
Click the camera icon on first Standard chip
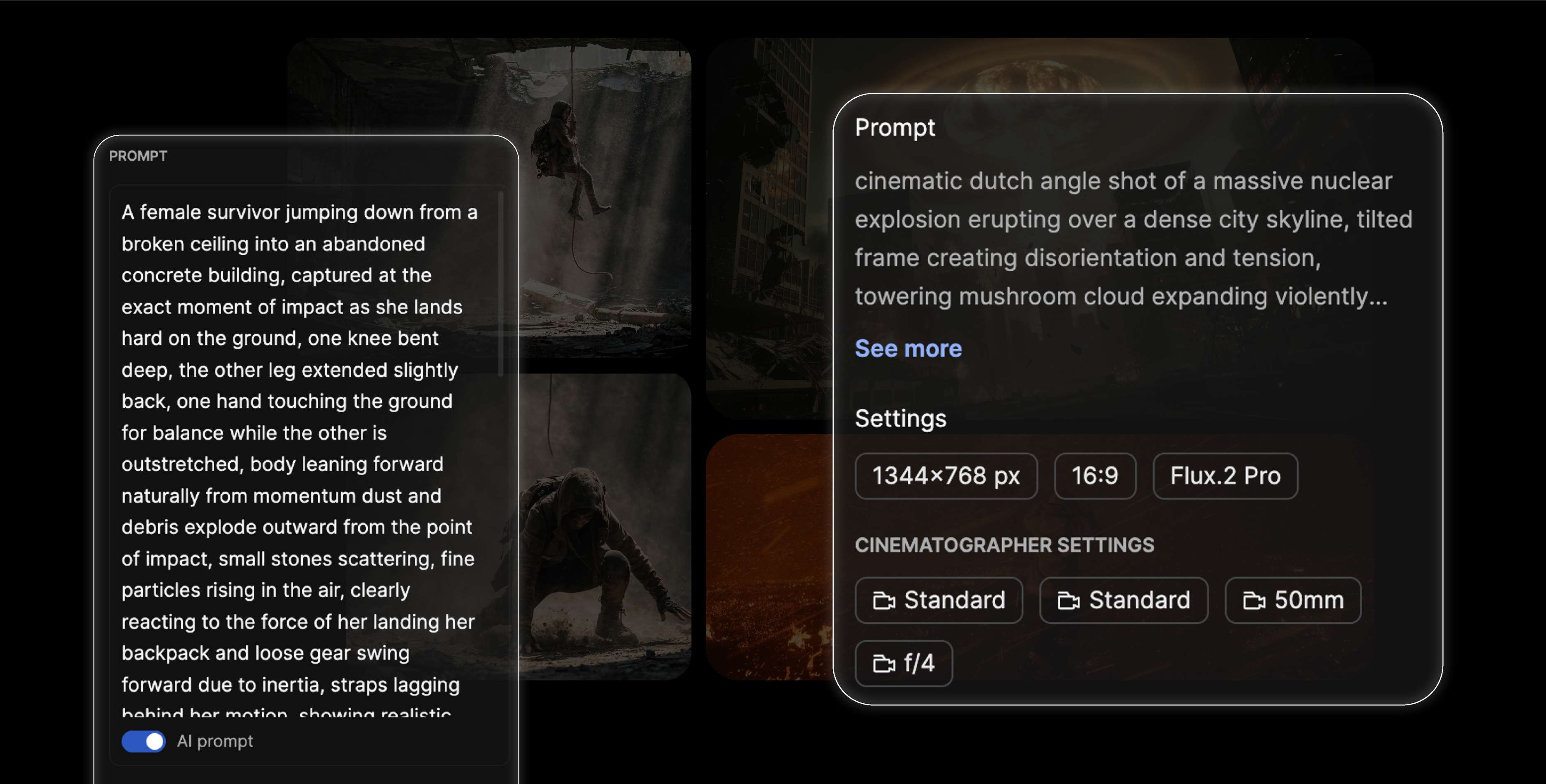click(x=883, y=601)
